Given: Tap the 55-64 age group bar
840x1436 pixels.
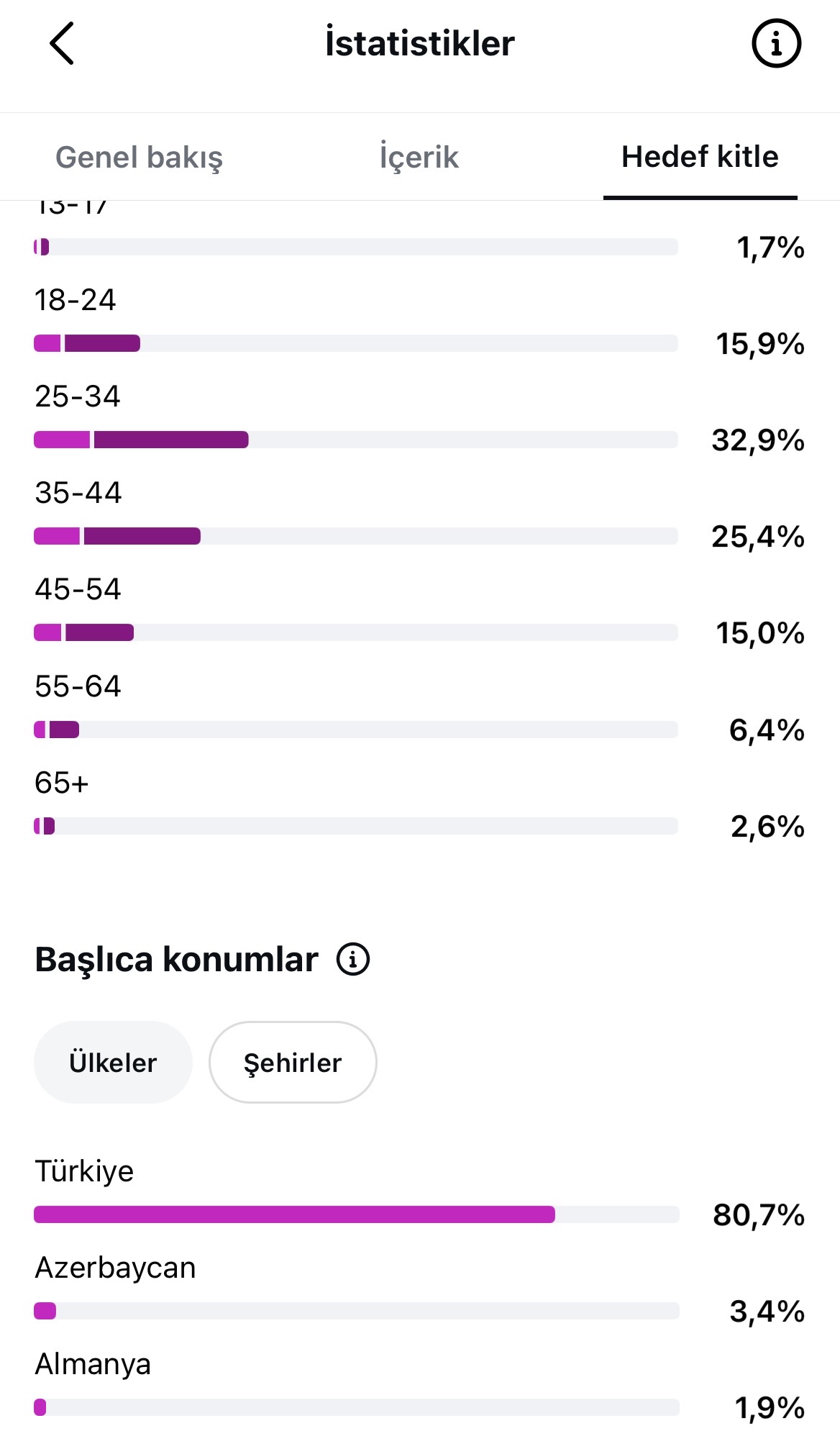Looking at the screenshot, I should (x=356, y=730).
